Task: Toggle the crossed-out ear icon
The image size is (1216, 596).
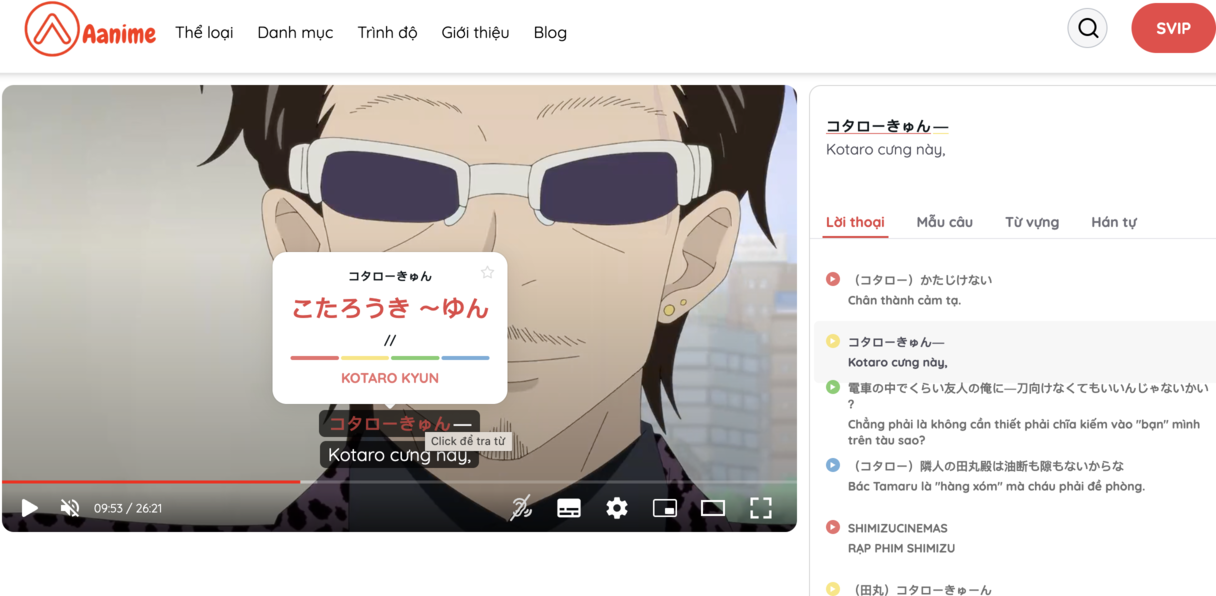Action: click(x=521, y=508)
